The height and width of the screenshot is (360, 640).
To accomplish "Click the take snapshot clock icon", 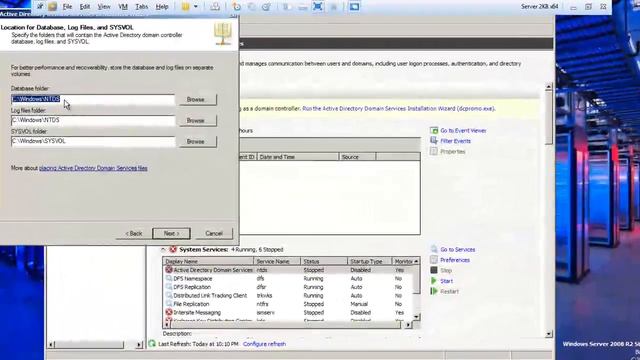I will pos(236,7).
